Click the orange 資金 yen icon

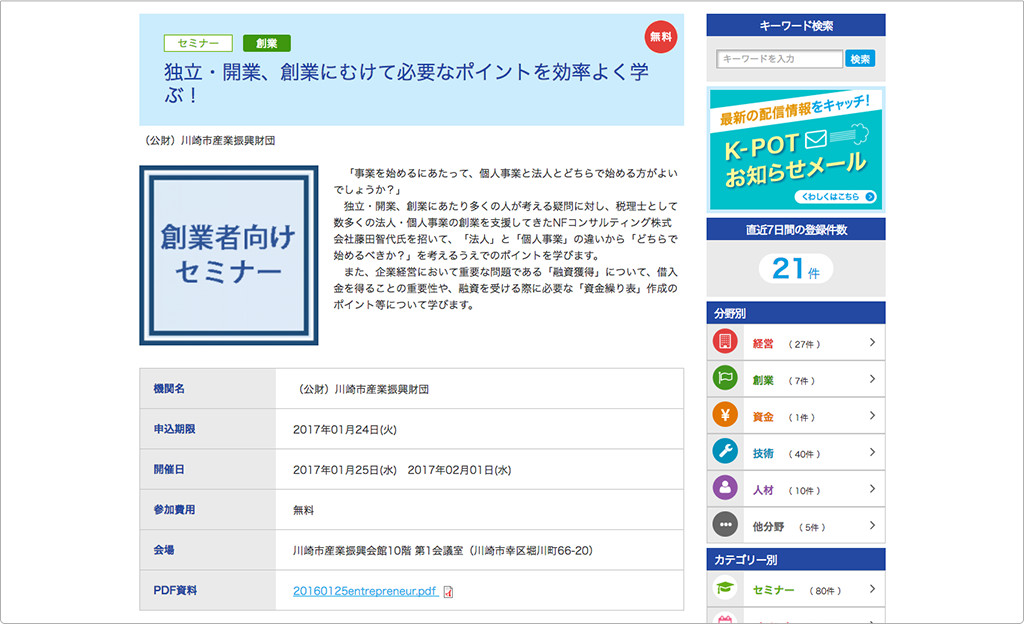725,416
